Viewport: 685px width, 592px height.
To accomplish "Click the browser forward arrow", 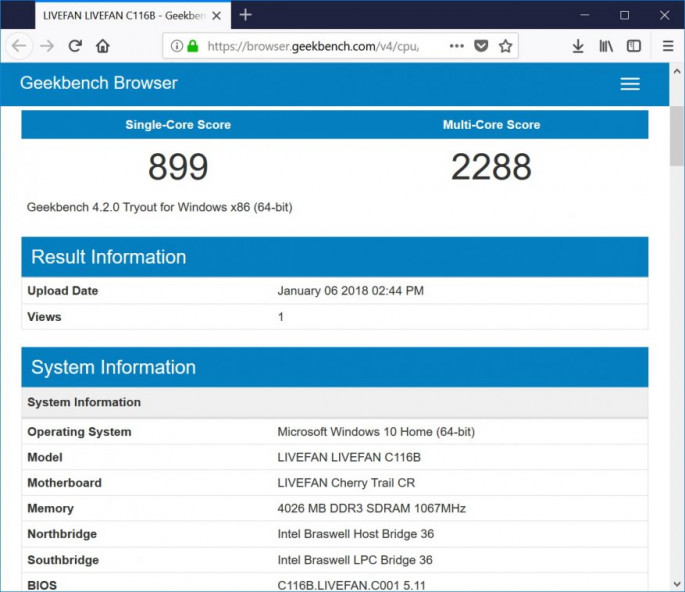I will click(x=47, y=46).
